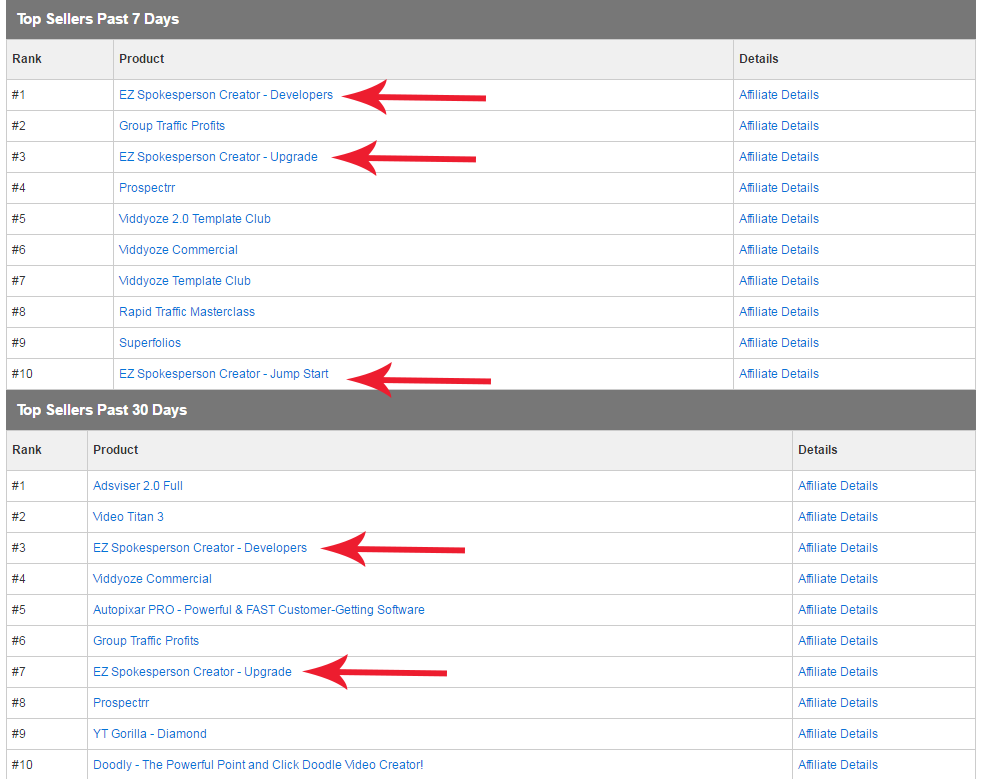View Affiliate Details for 7-day #1 EZ Spokesperson Developers
Viewport: 981px width, 779px height.
coord(779,94)
